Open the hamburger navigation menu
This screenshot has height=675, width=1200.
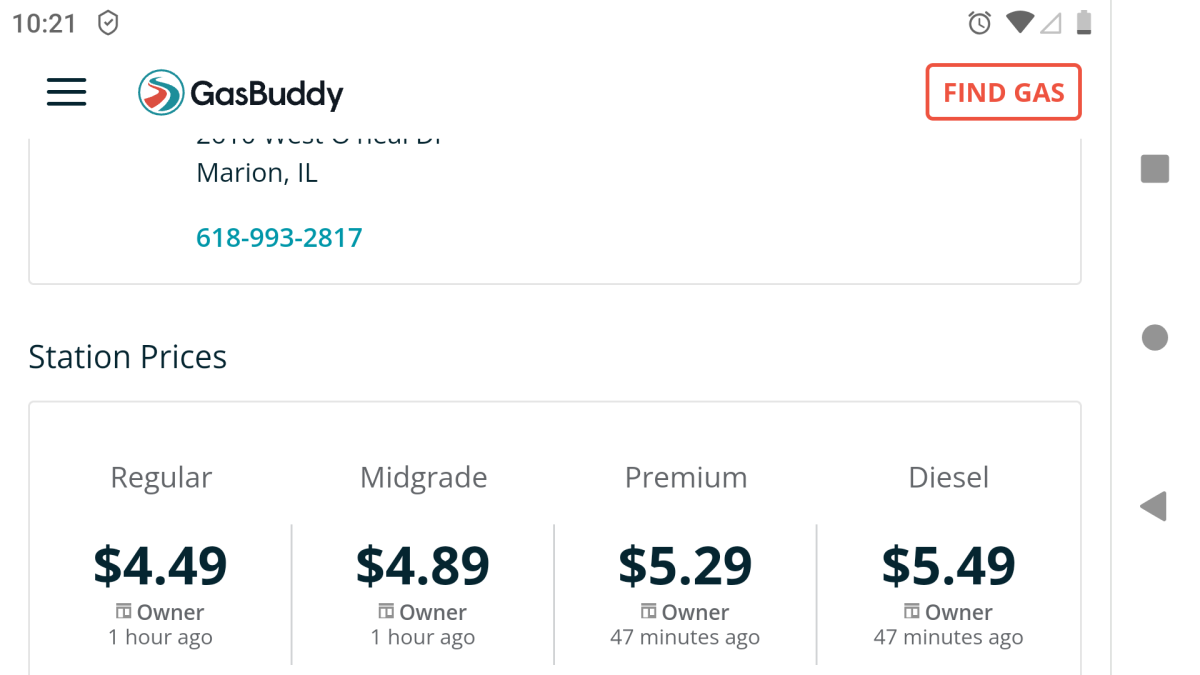point(67,92)
